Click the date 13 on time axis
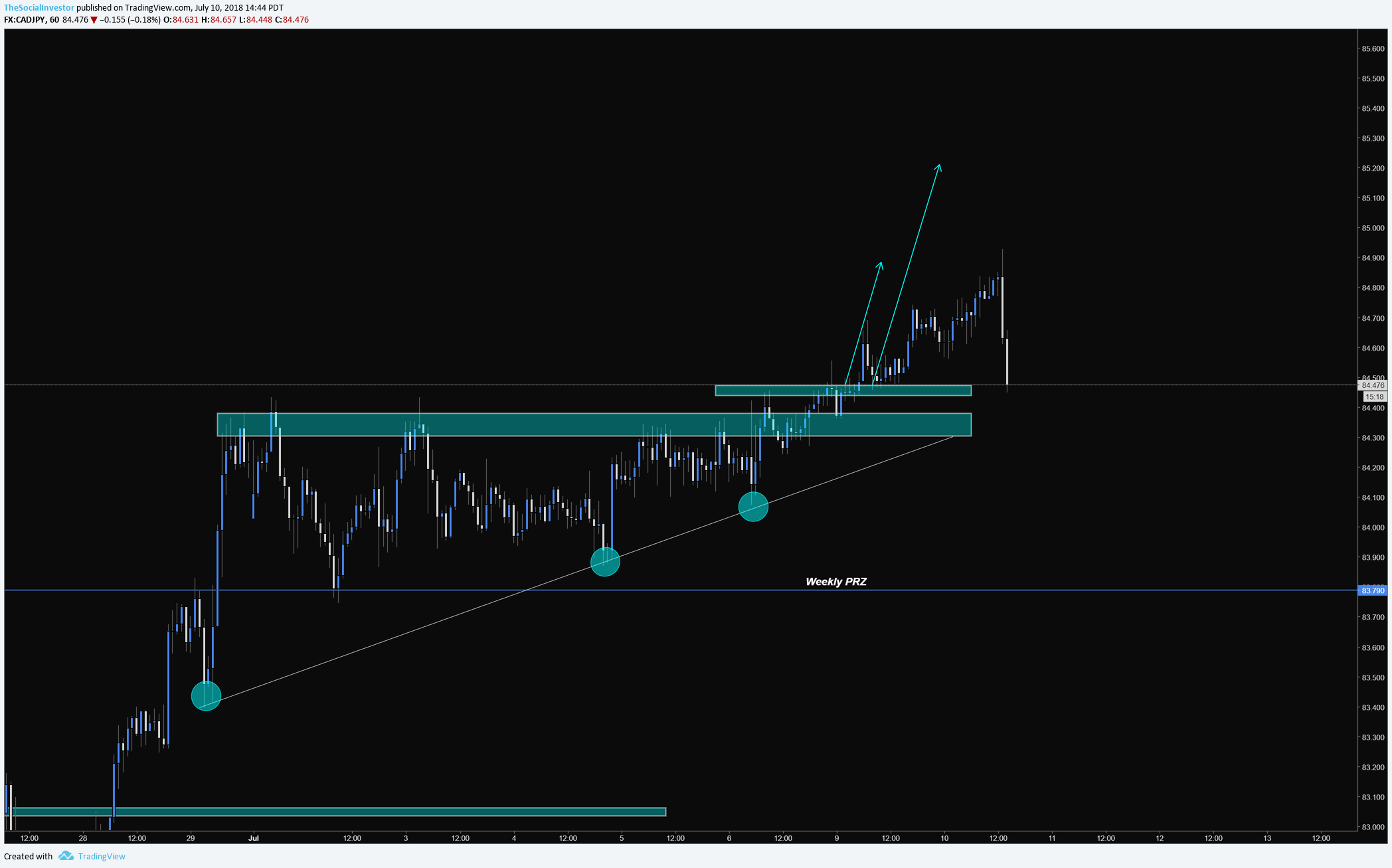This screenshot has height=868, width=1392. point(1267,838)
